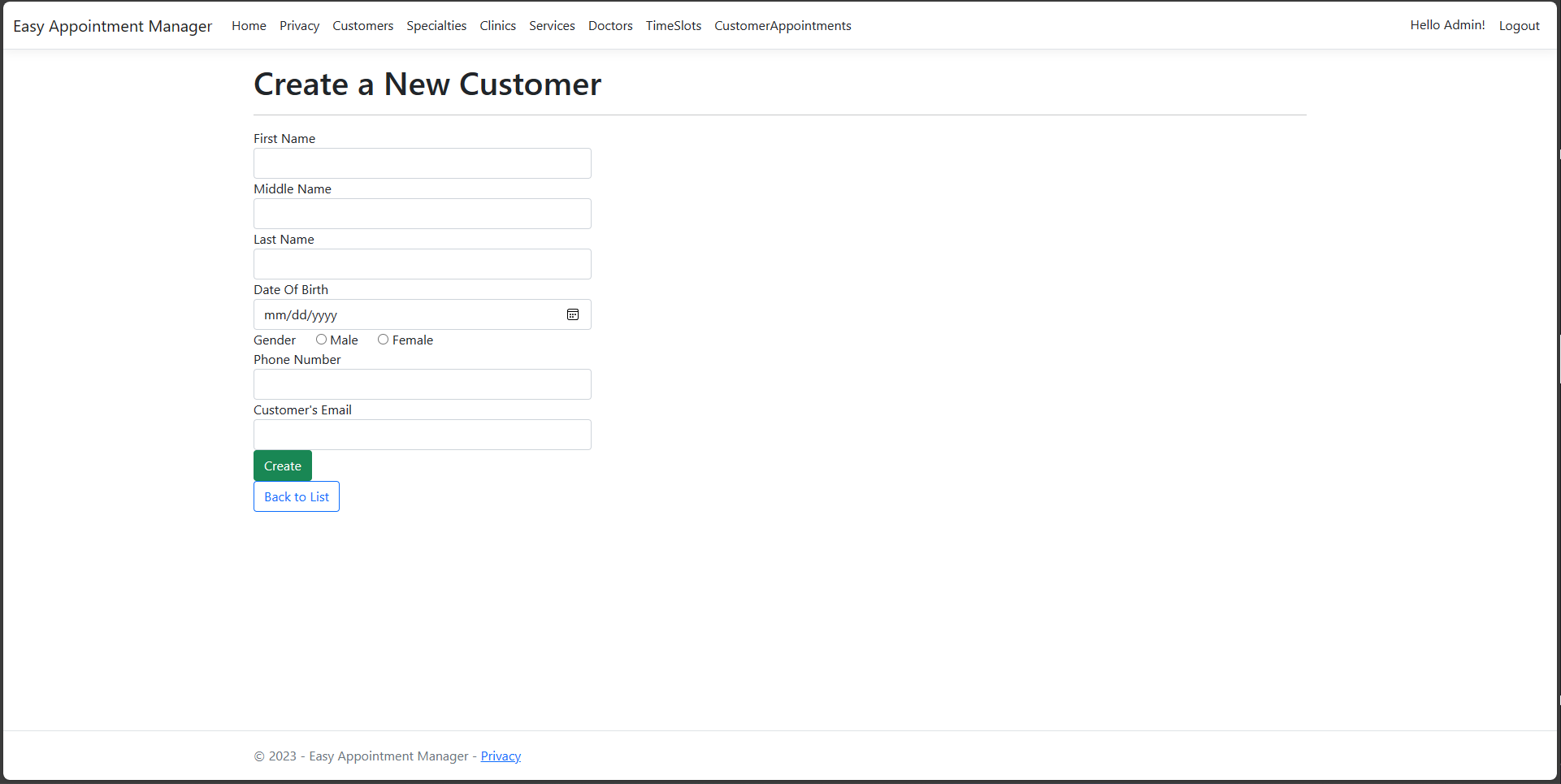Screen dimensions: 1561x784
Task: Open the Privacy link in the footer
Action: (x=501, y=756)
